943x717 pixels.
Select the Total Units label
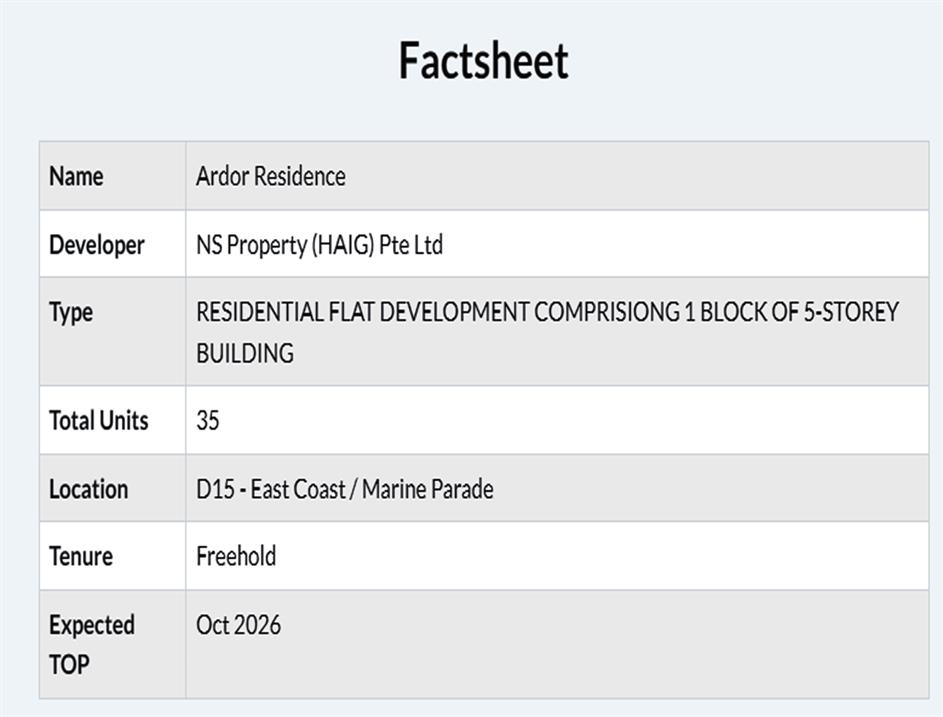pos(98,420)
